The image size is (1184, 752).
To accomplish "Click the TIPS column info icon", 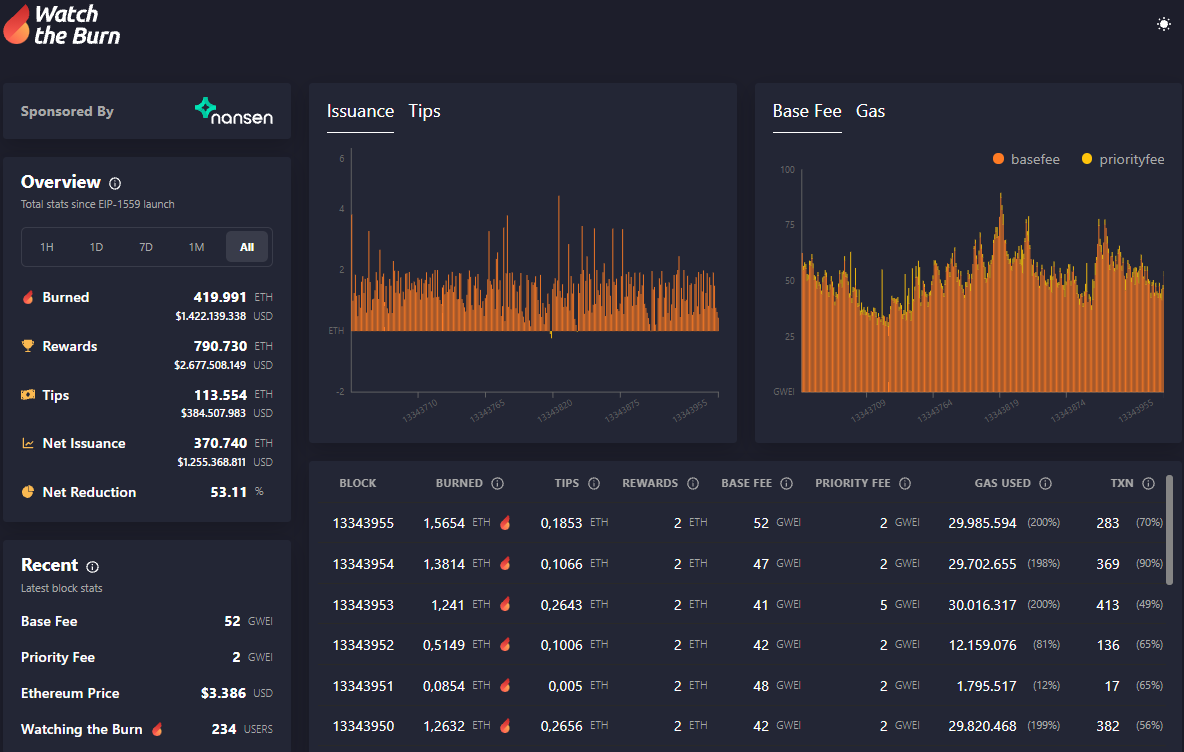I will click(x=594, y=483).
